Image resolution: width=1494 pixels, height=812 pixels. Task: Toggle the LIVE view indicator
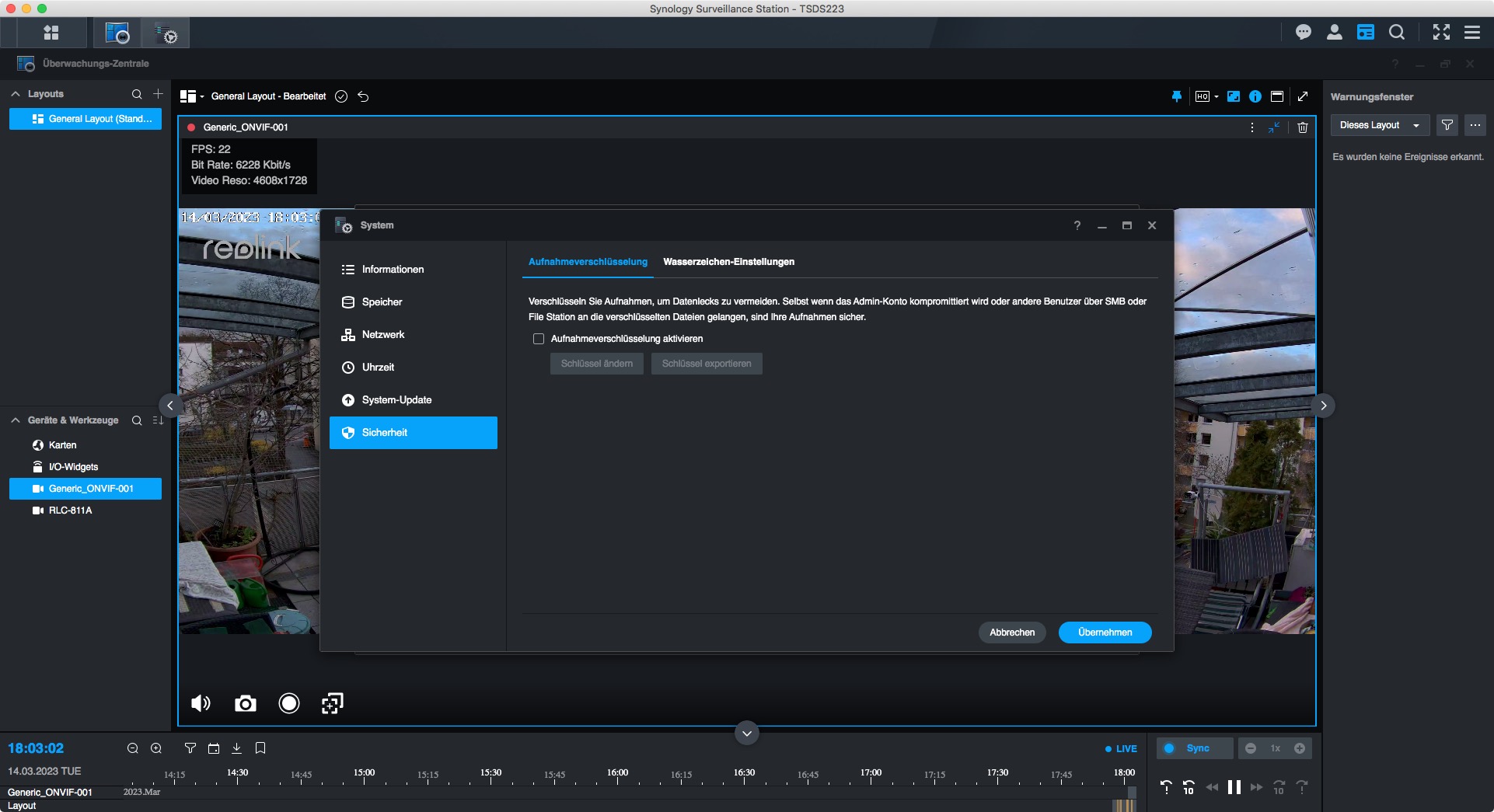pos(1121,749)
